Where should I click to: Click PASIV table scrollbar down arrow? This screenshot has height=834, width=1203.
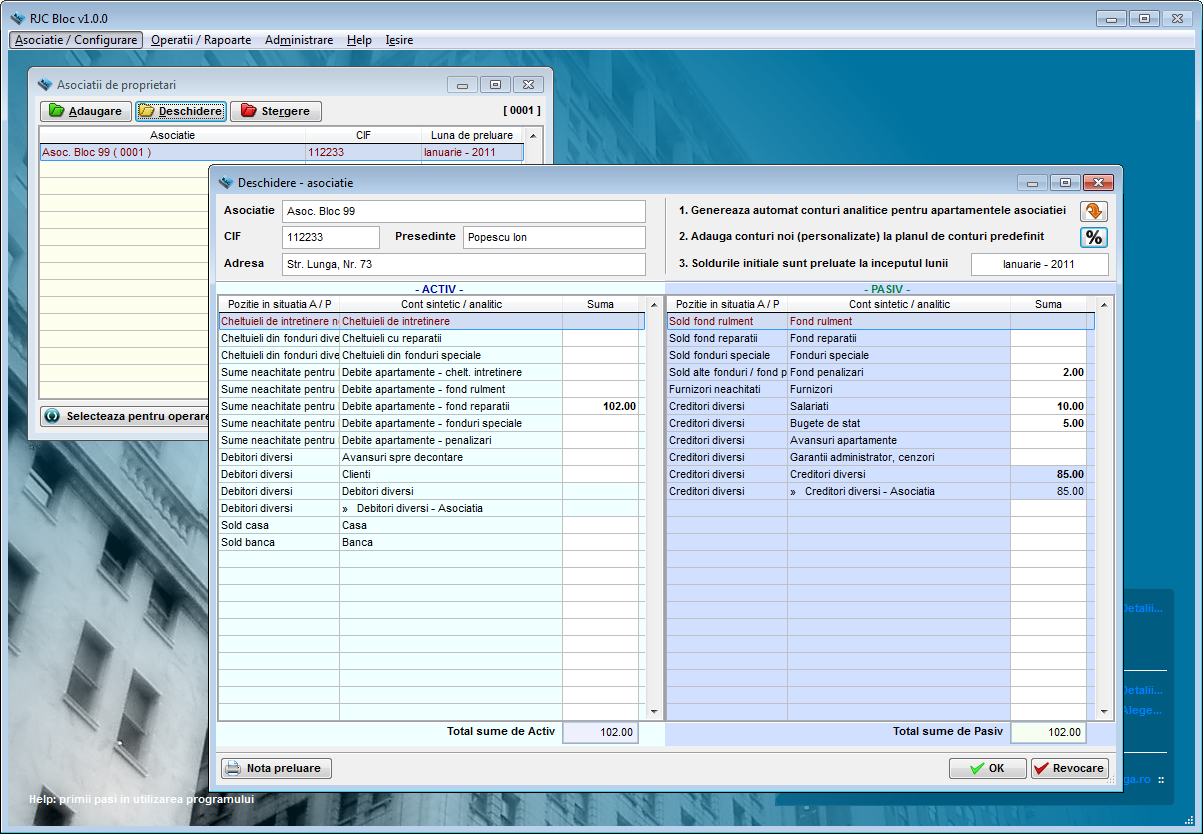pyautogui.click(x=1105, y=711)
